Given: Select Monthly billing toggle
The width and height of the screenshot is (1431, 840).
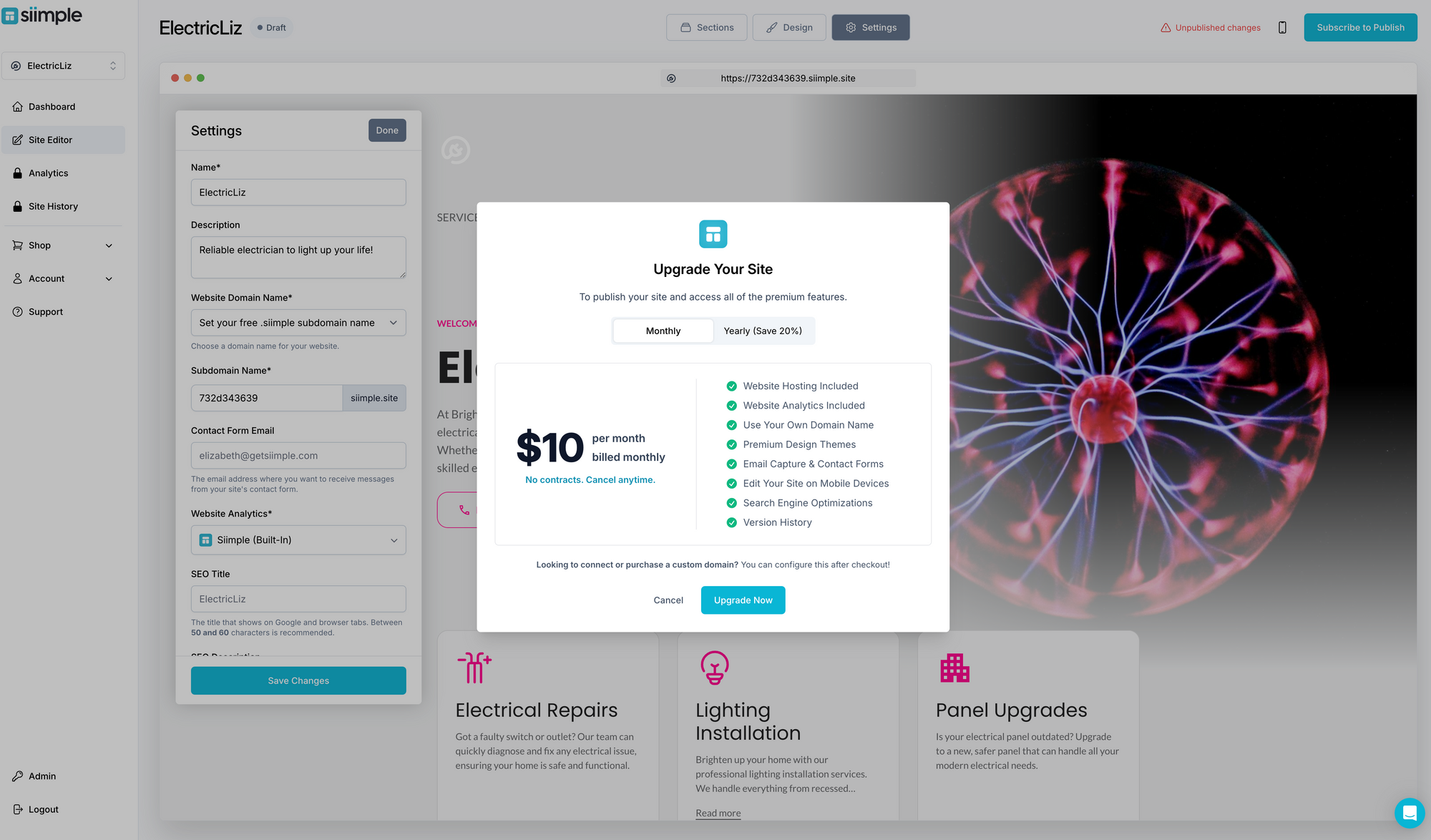Looking at the screenshot, I should 662,330.
